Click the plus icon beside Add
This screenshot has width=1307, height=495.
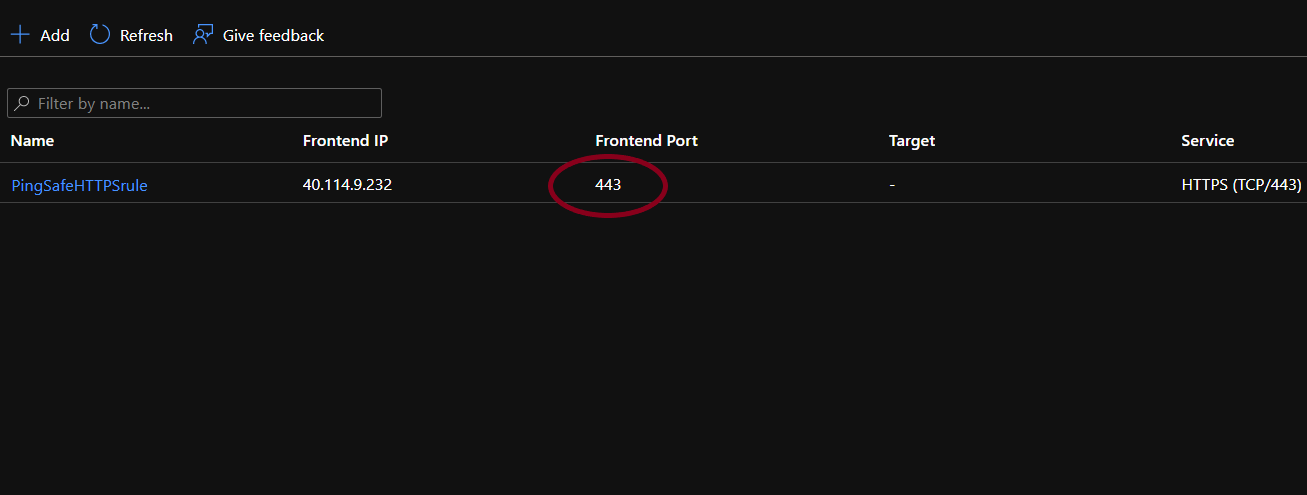tap(20, 35)
